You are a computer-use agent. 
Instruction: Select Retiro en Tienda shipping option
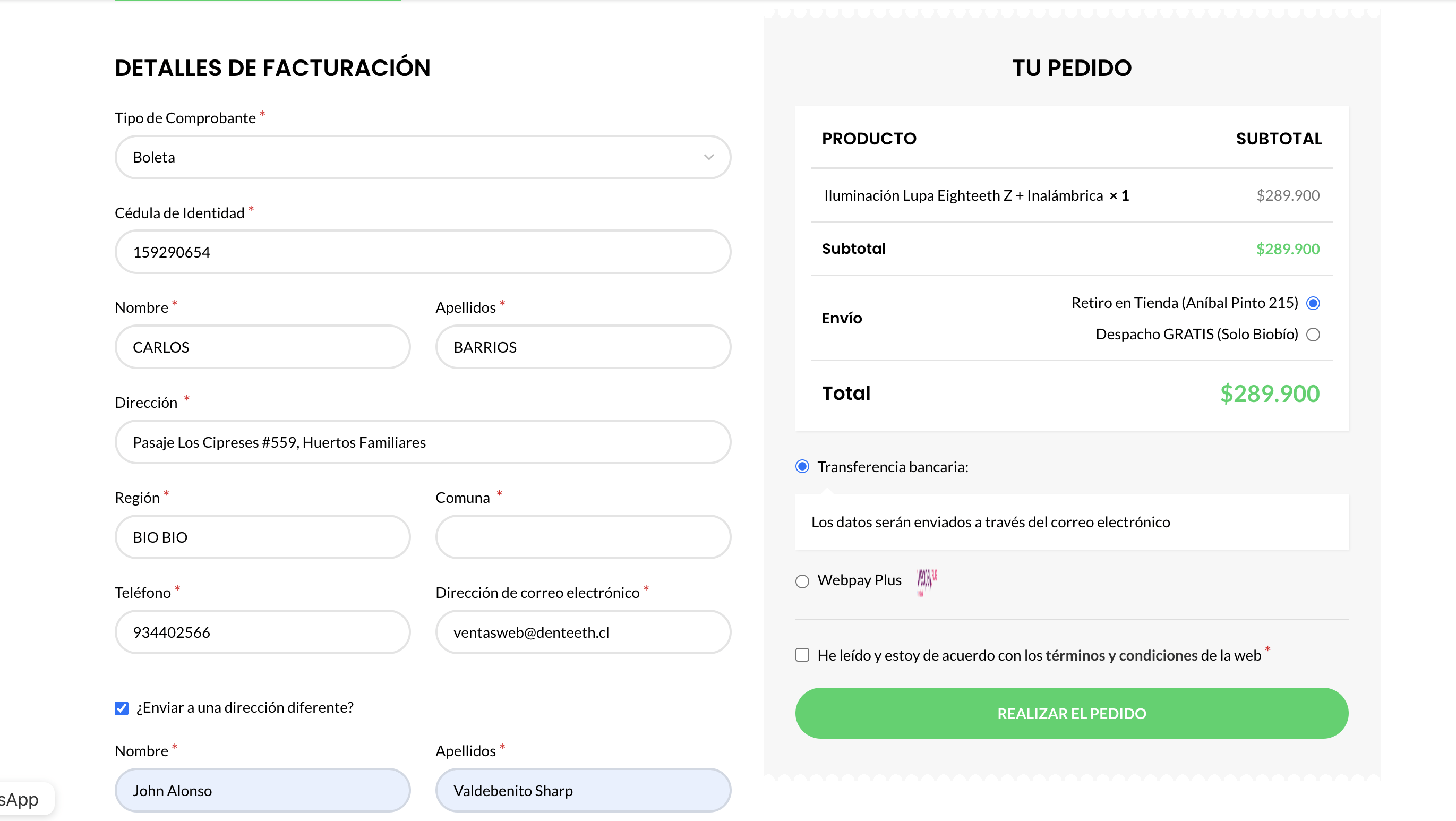tap(1313, 304)
